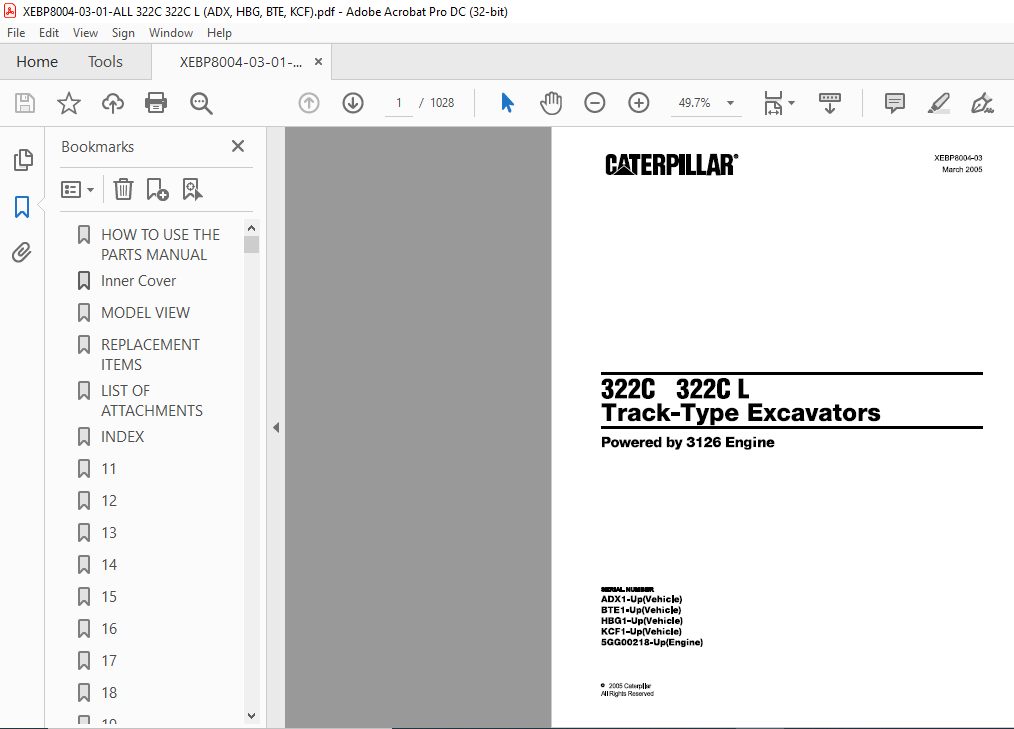The width and height of the screenshot is (1014, 729).
Task: Open the Inner Cover bookmark
Action: (x=138, y=281)
